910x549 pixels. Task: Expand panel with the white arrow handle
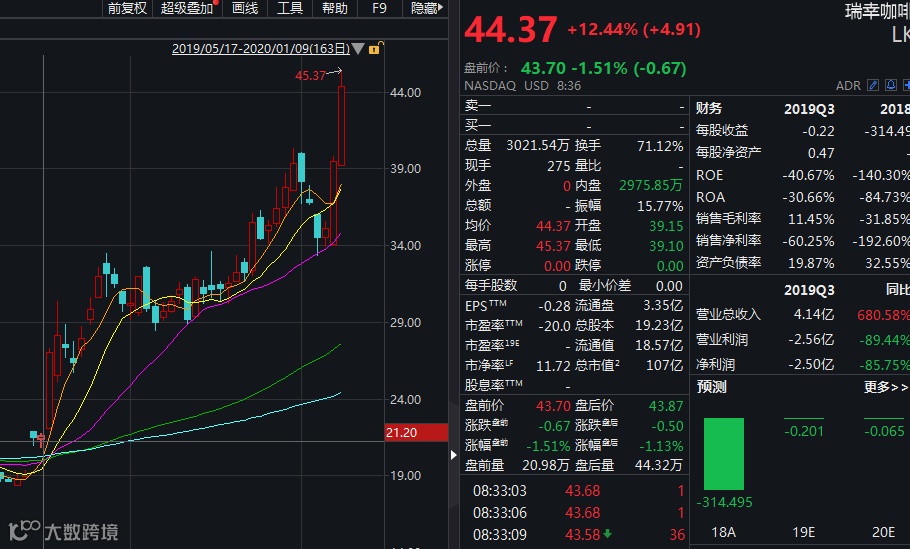click(x=454, y=455)
